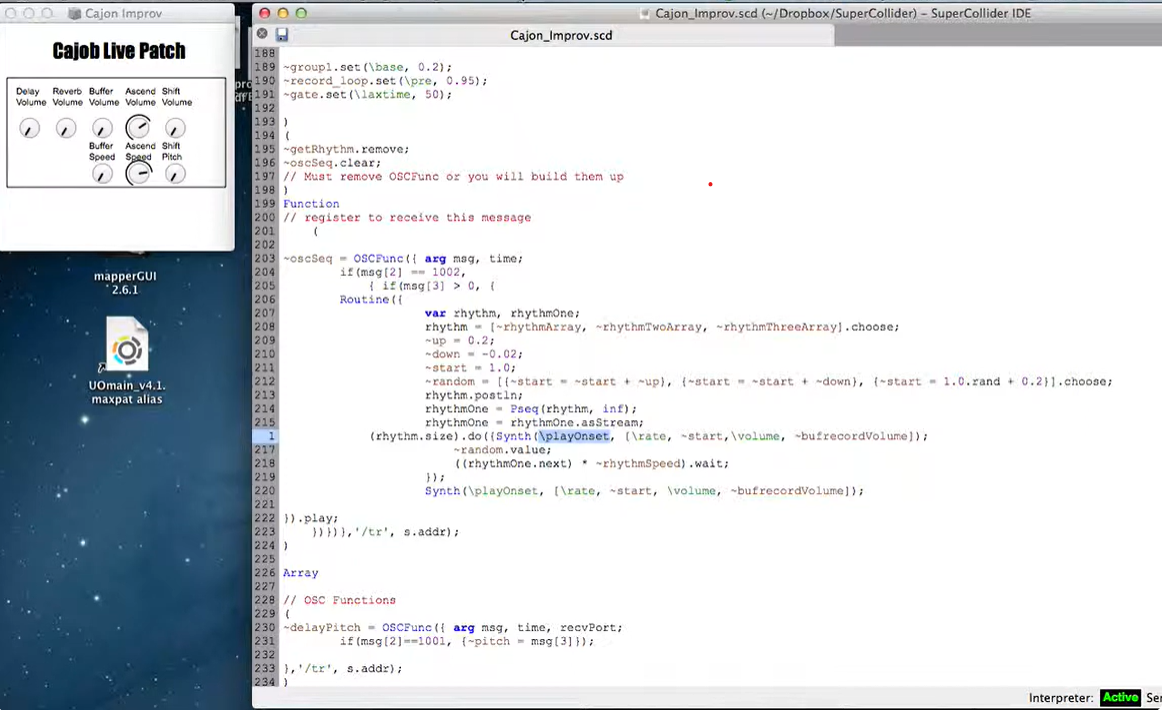Click '~groupl.set(\base, 0.2);' line

coord(368,67)
